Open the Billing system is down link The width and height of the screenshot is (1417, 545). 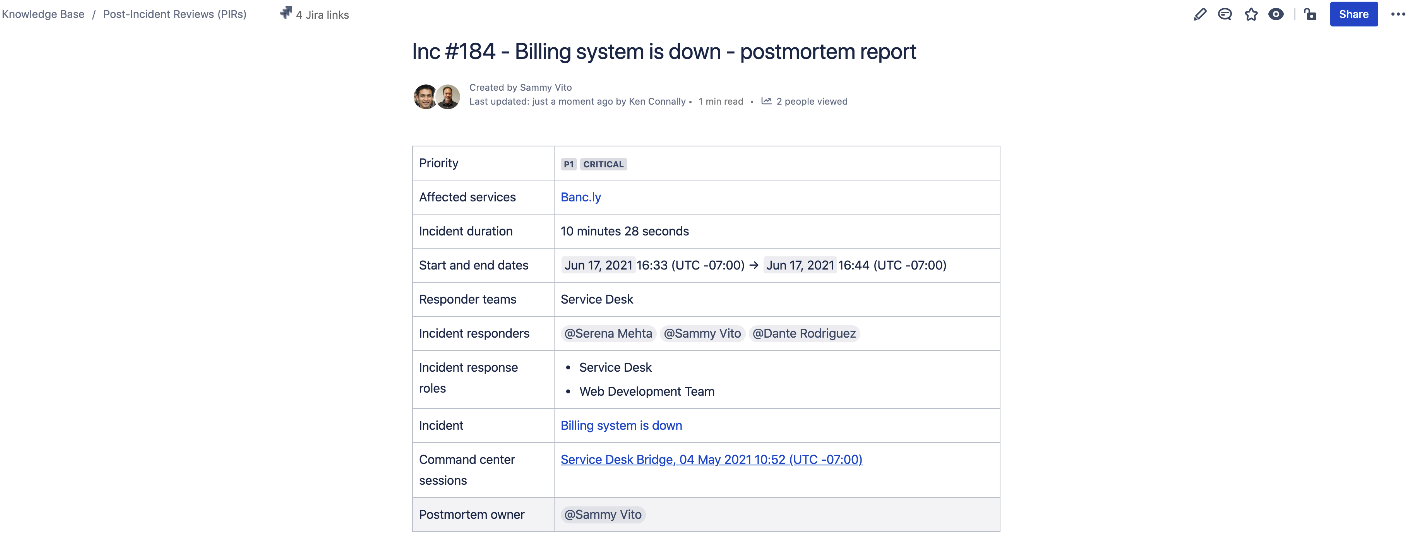click(x=621, y=425)
